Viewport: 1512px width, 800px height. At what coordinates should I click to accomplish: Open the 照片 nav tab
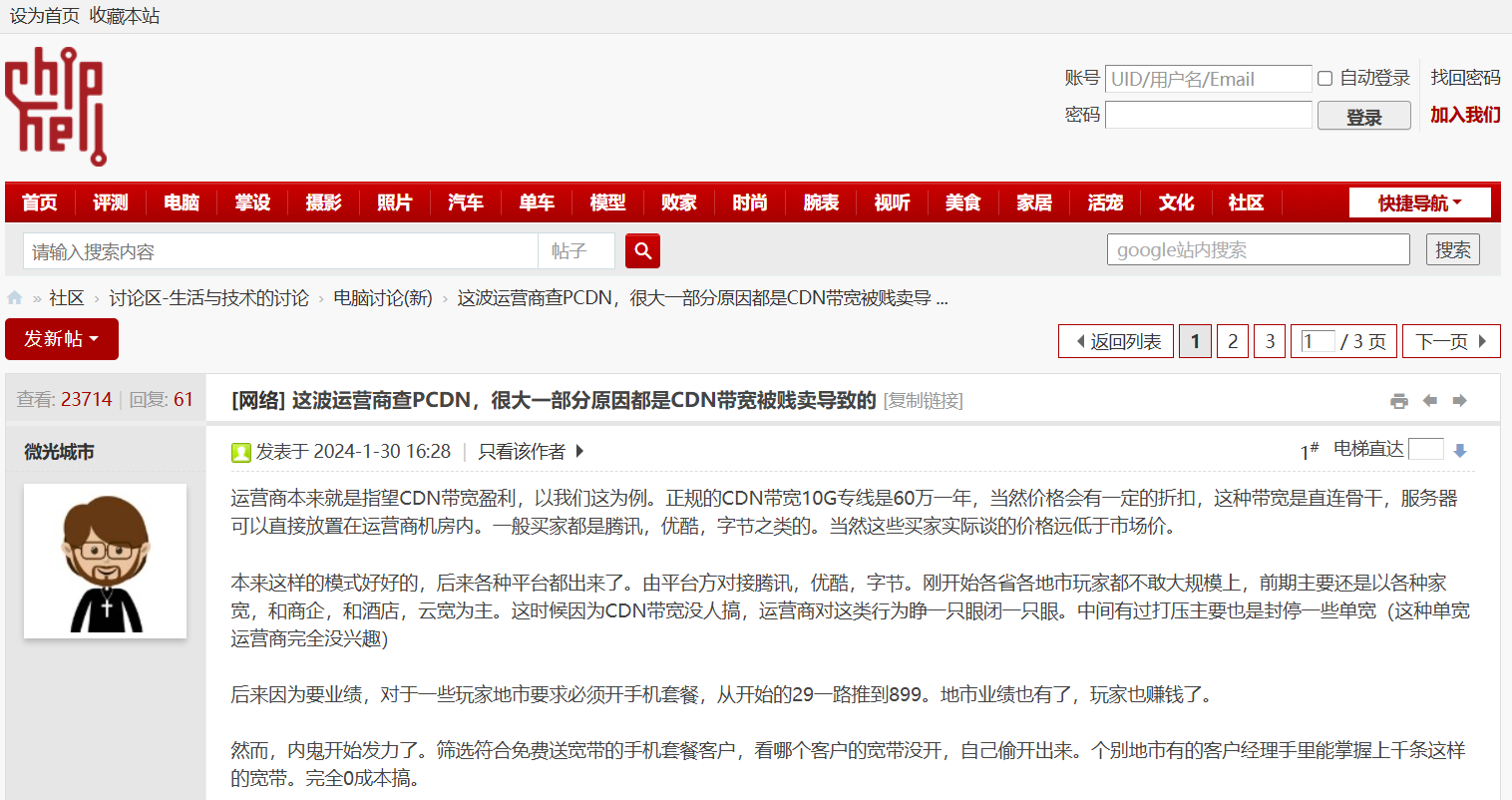[x=394, y=202]
